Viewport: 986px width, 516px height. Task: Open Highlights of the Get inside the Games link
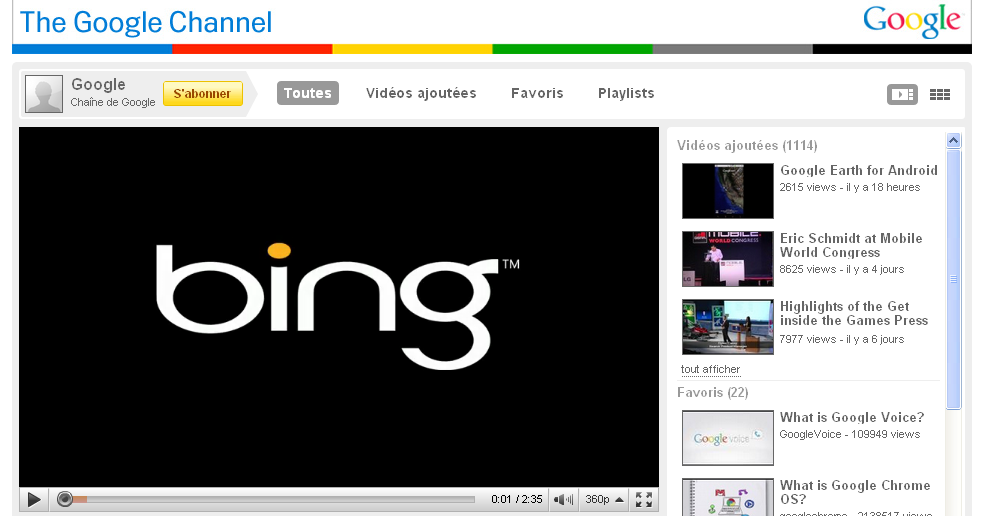click(853, 313)
